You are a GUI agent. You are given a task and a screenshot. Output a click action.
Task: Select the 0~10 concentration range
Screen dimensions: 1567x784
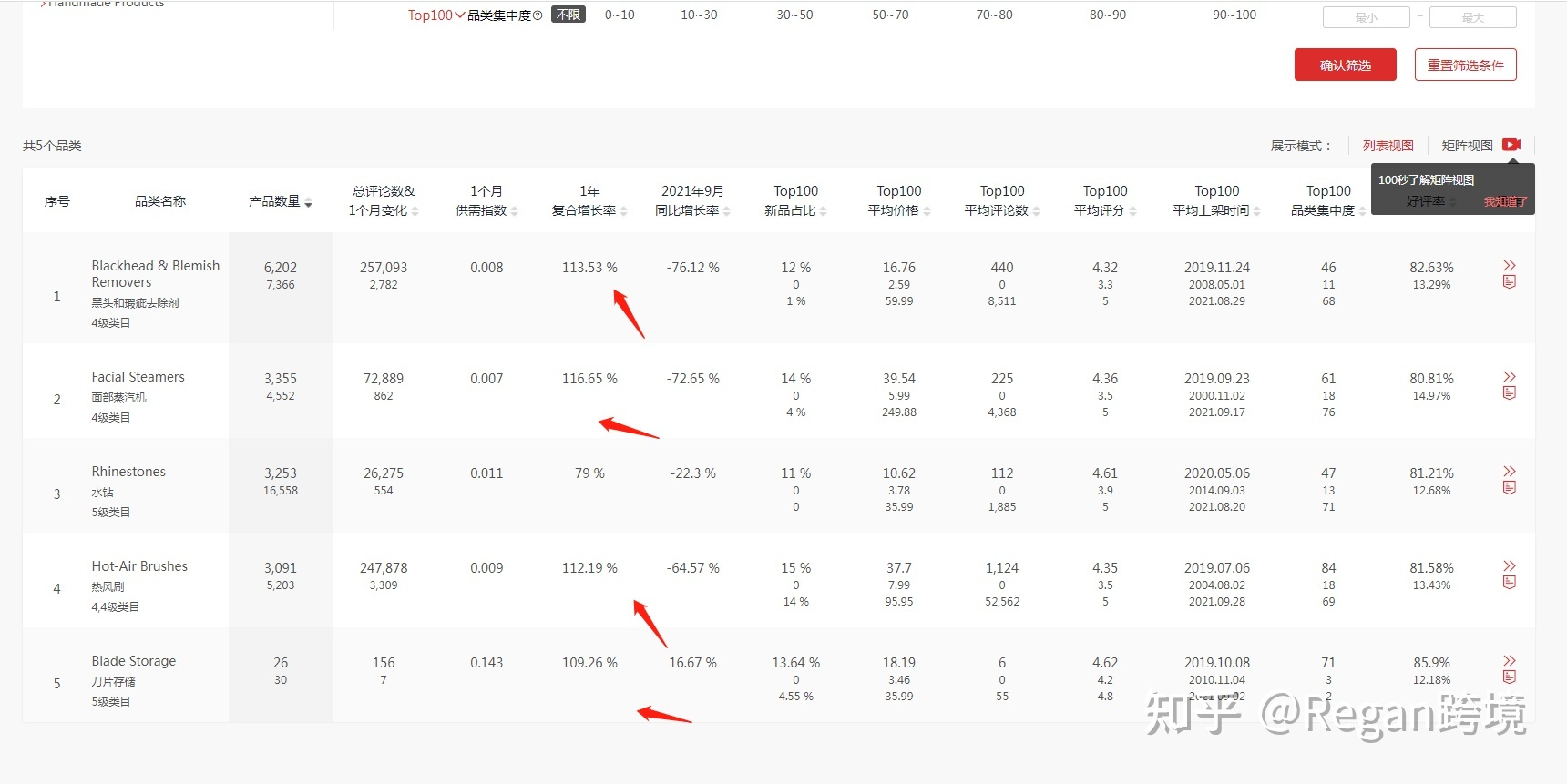tap(620, 15)
